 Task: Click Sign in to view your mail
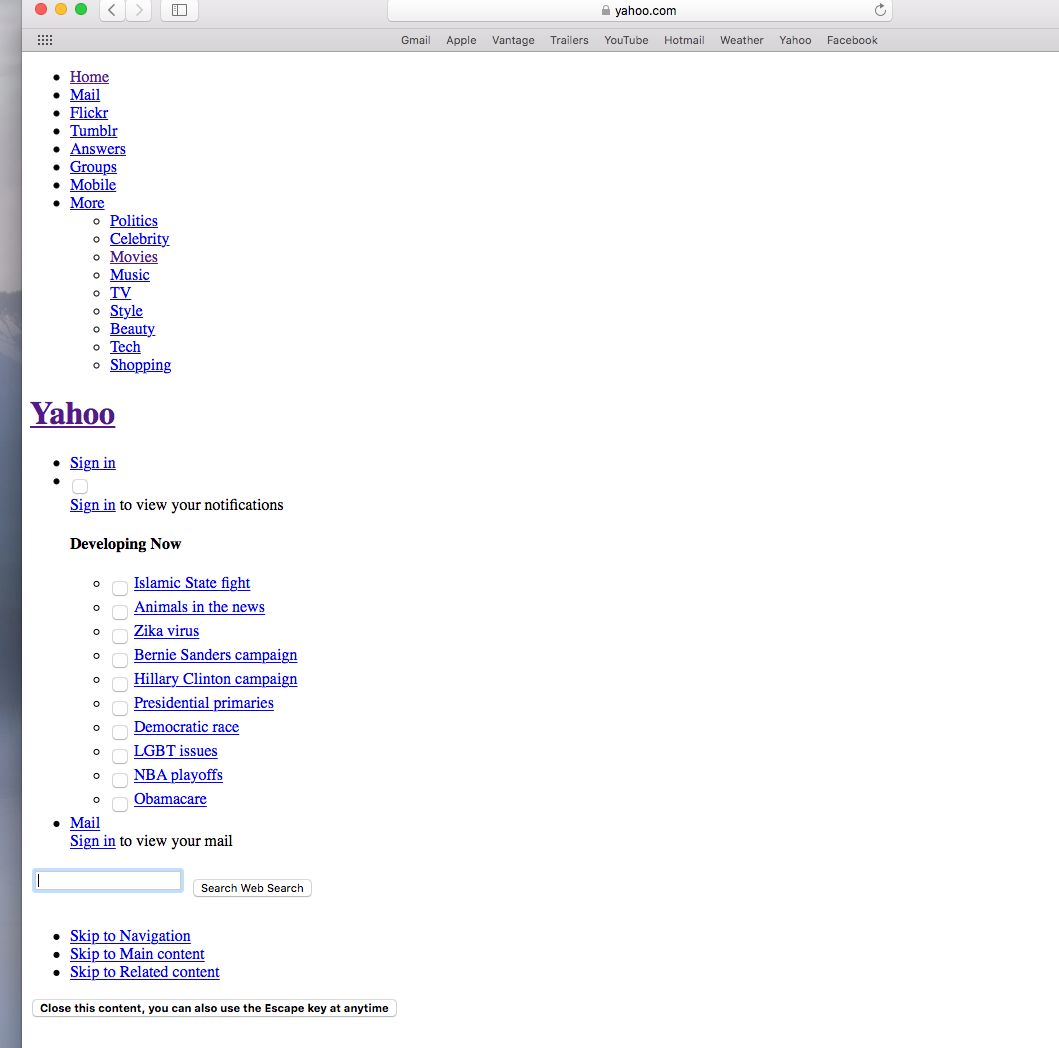tap(93, 841)
